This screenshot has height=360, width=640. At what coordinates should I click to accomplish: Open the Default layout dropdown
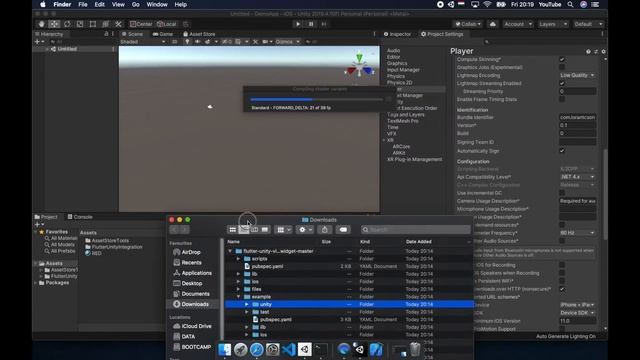pos(588,24)
